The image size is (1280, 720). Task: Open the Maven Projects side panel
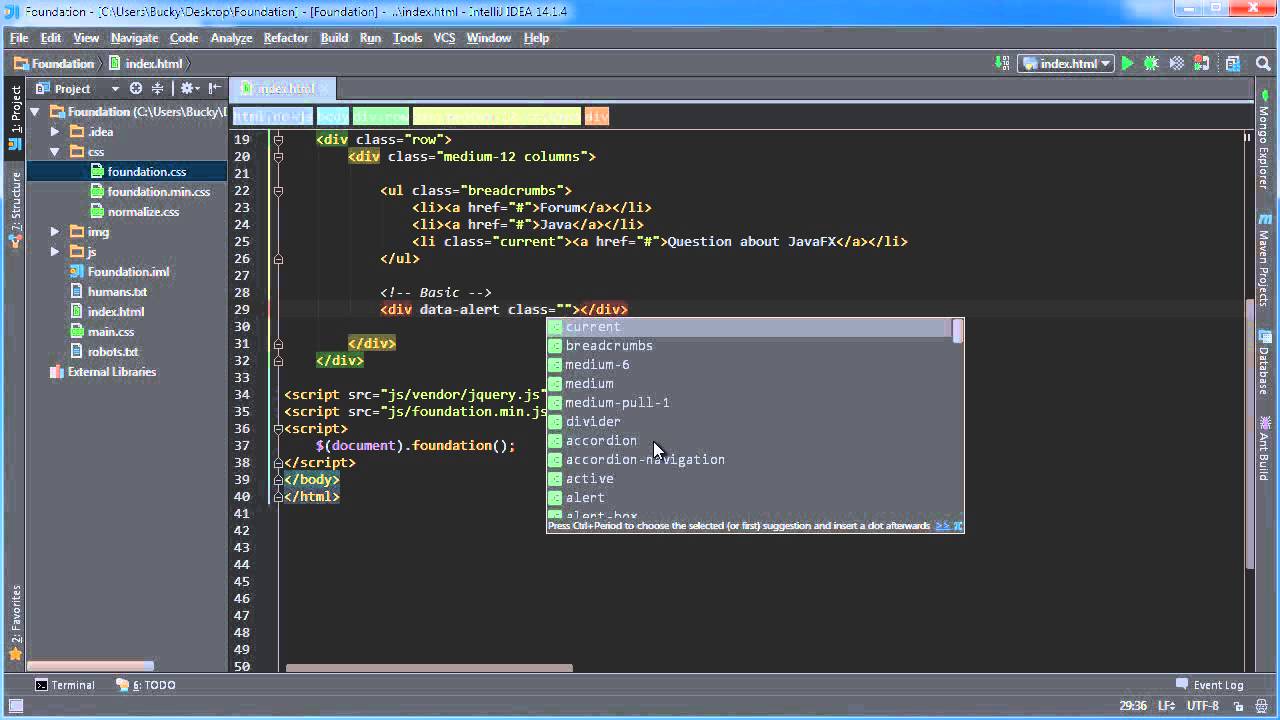click(x=1264, y=260)
